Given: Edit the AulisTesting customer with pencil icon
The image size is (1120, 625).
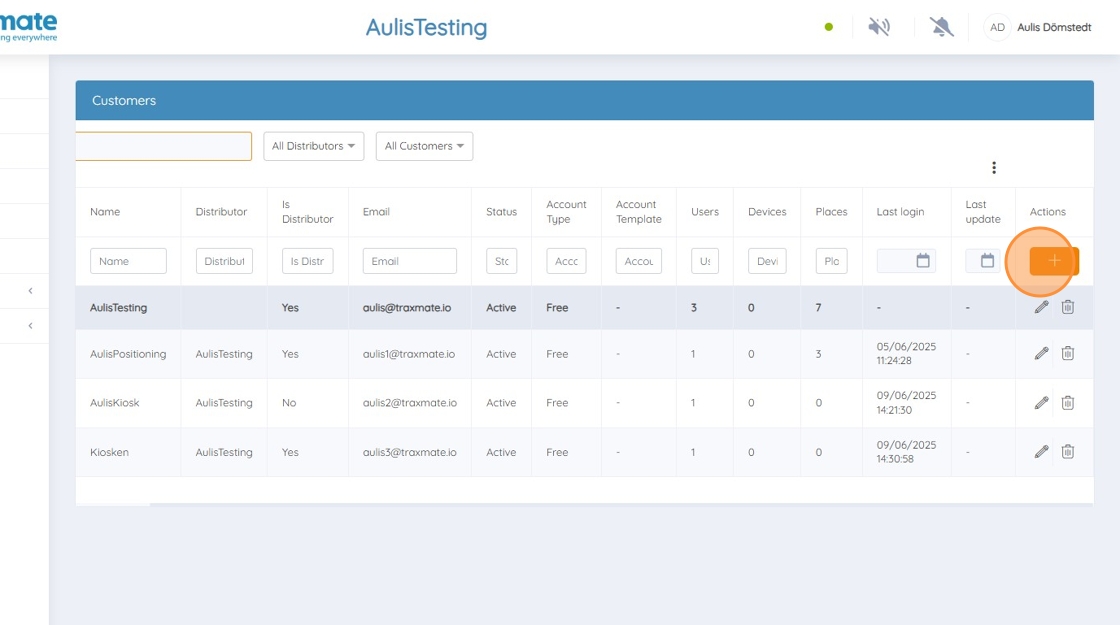Looking at the screenshot, I should (1041, 307).
